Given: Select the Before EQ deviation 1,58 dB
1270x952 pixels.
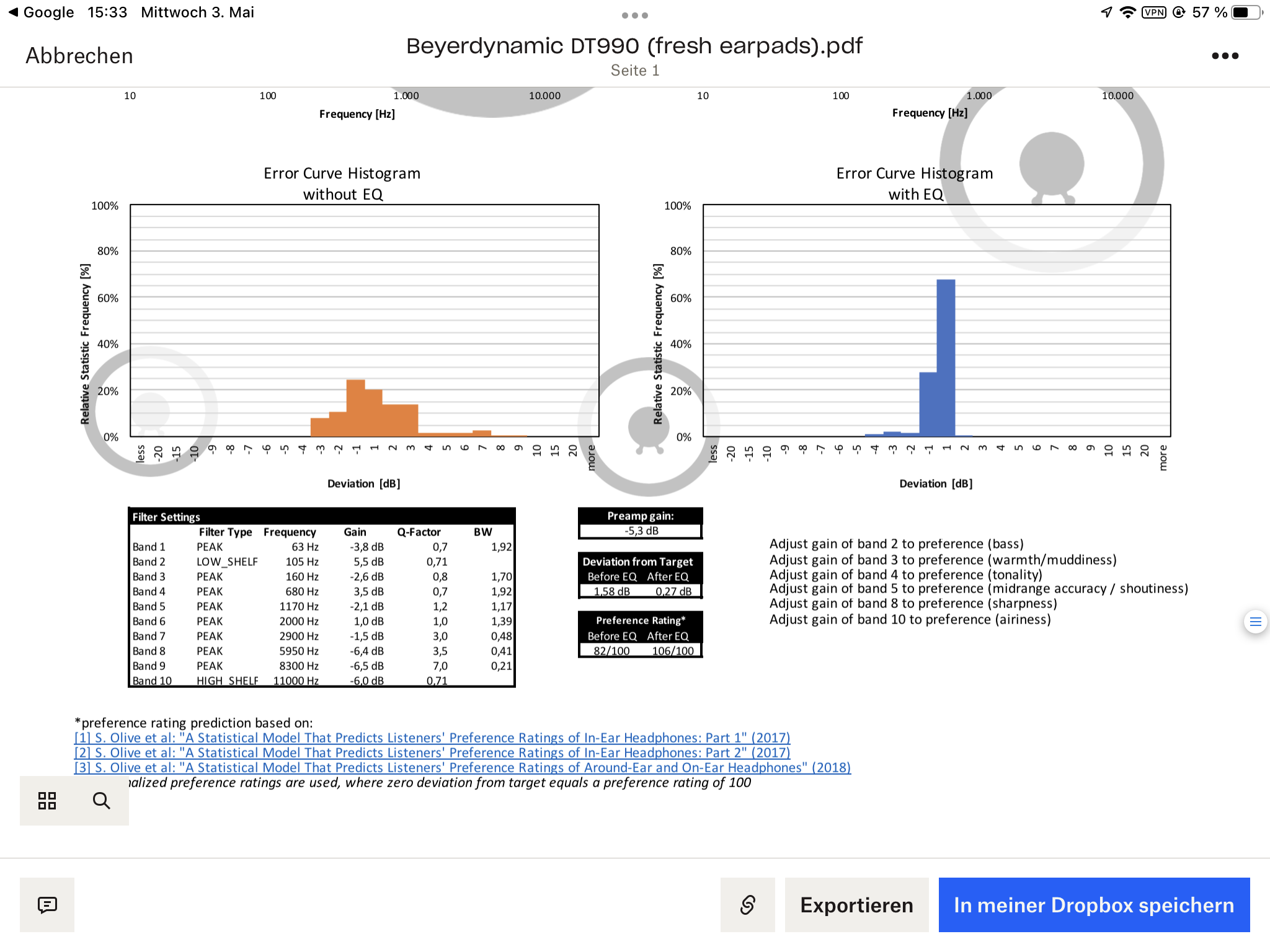Looking at the screenshot, I should [x=611, y=591].
